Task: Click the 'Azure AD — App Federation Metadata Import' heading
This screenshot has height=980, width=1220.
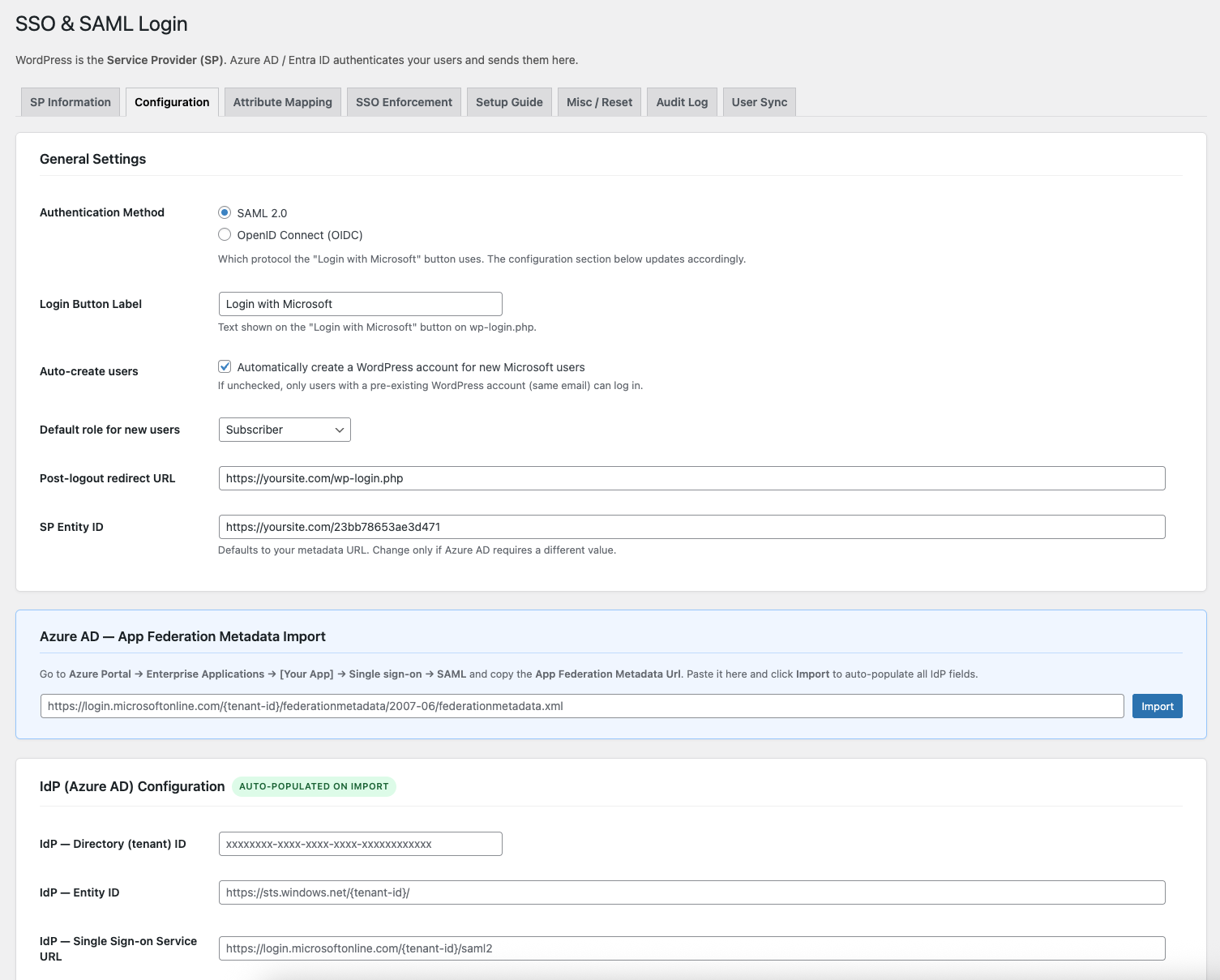Action: pos(182,636)
